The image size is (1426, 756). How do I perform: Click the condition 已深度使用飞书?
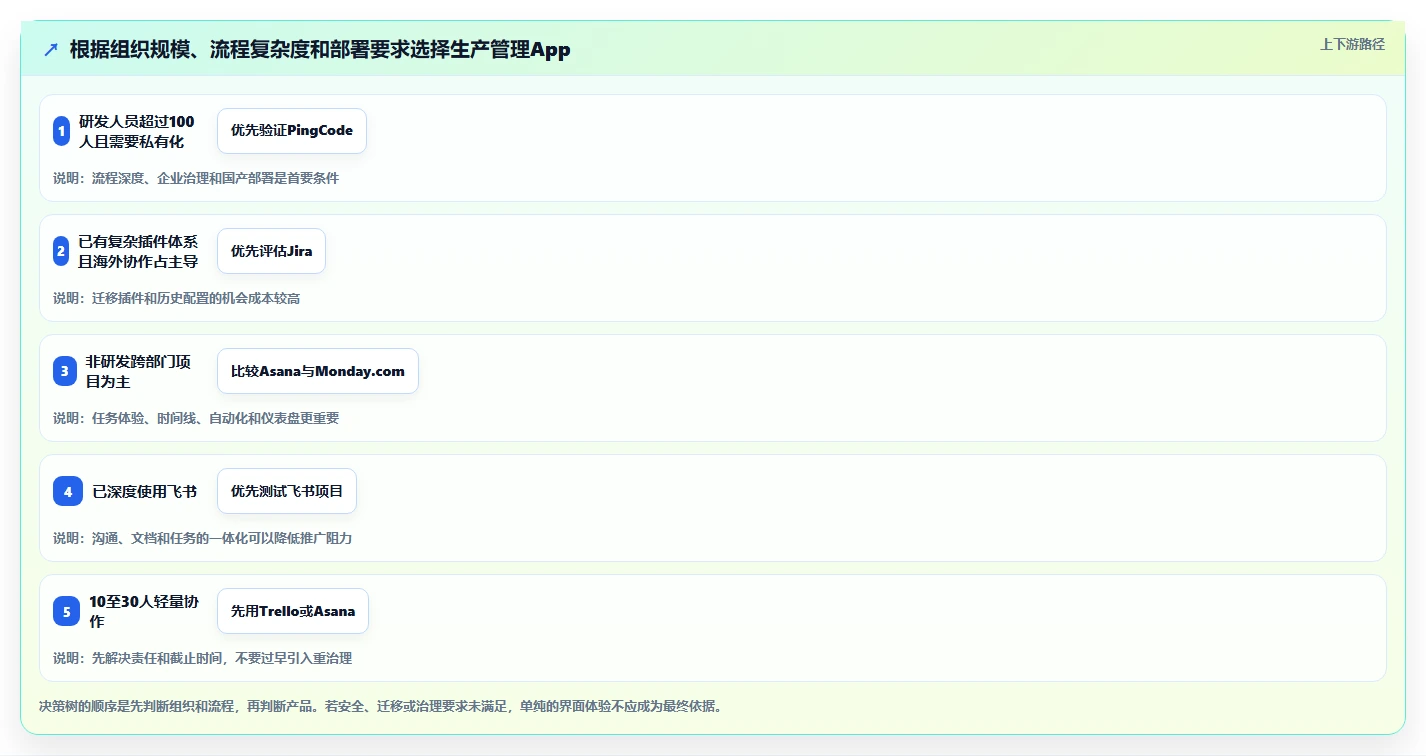(145, 491)
